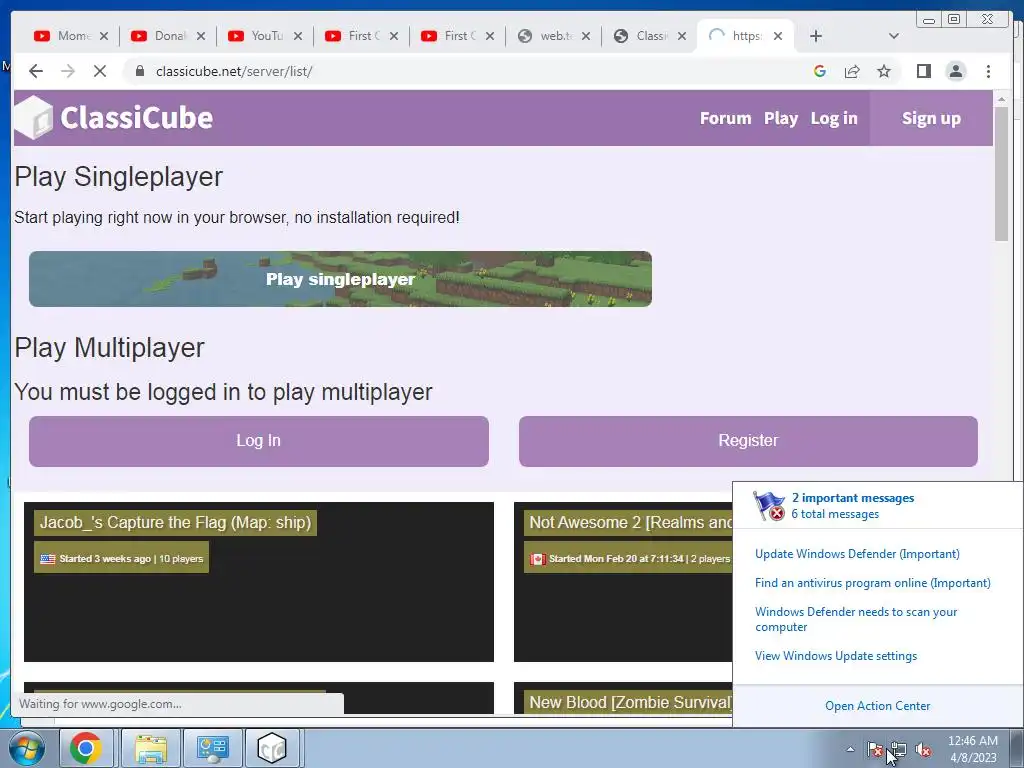The width and height of the screenshot is (1024, 768).
Task: Click the Control Panel taskbar icon
Action: 212,748
